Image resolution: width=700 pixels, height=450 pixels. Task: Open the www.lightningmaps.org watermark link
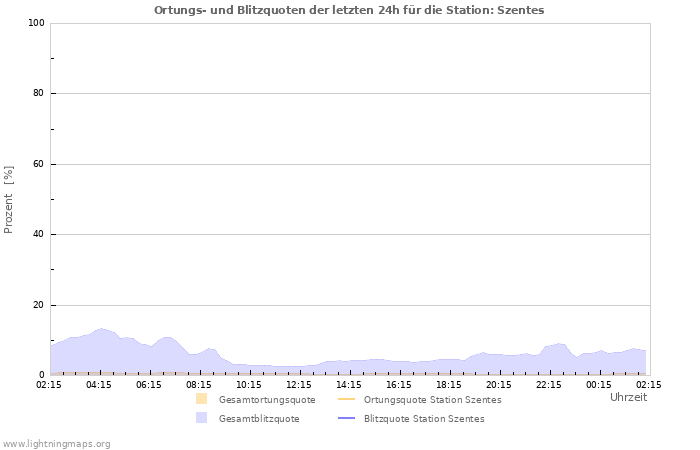coord(56,443)
